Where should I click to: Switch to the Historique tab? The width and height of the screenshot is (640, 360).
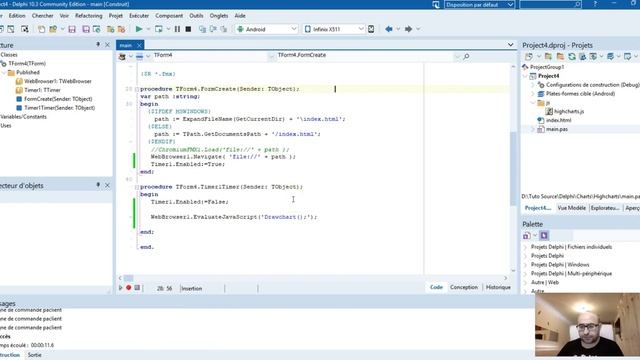coord(498,287)
